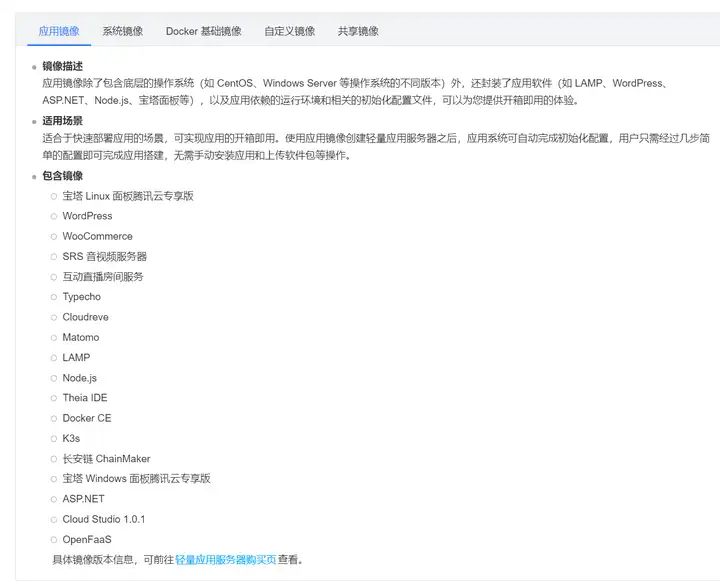This screenshot has width=720, height=581.
Task: Select SRS 音视频服务器 in the list
Action: tap(105, 256)
